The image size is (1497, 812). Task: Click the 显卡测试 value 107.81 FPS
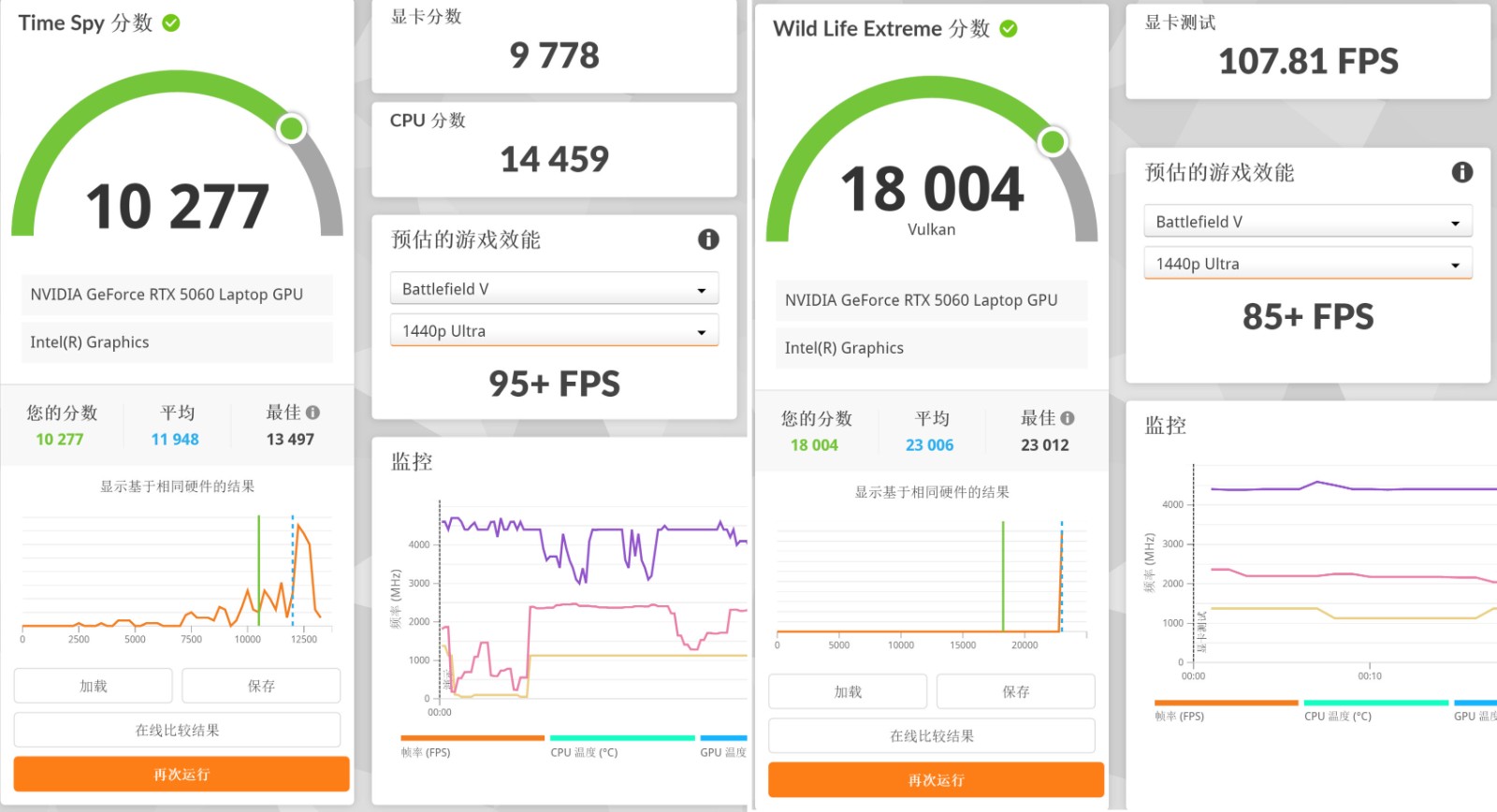point(1308,62)
